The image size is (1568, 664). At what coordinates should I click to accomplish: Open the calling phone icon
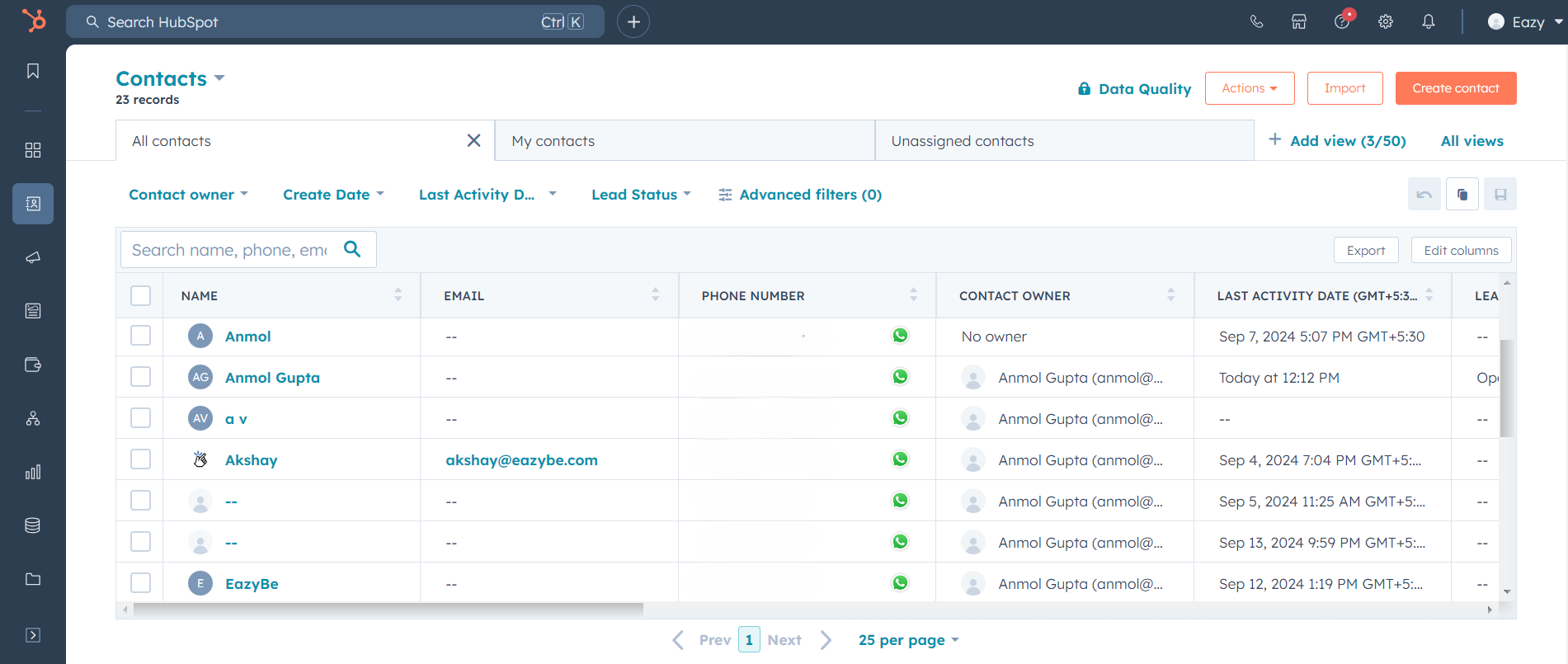point(1256,22)
